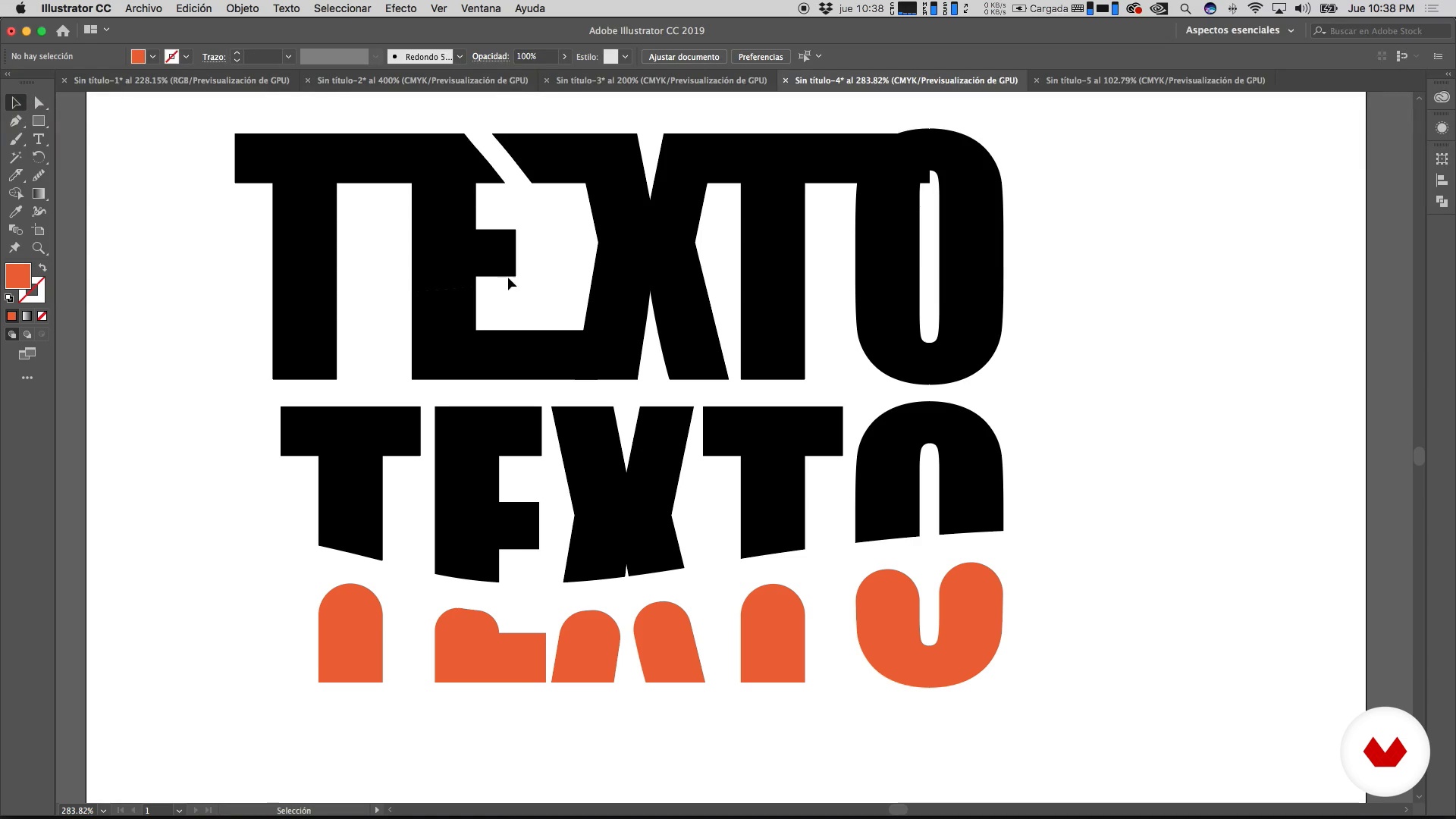This screenshot has width=1456, height=819.
Task: Switch to Sin título-2 tab
Action: 422,80
